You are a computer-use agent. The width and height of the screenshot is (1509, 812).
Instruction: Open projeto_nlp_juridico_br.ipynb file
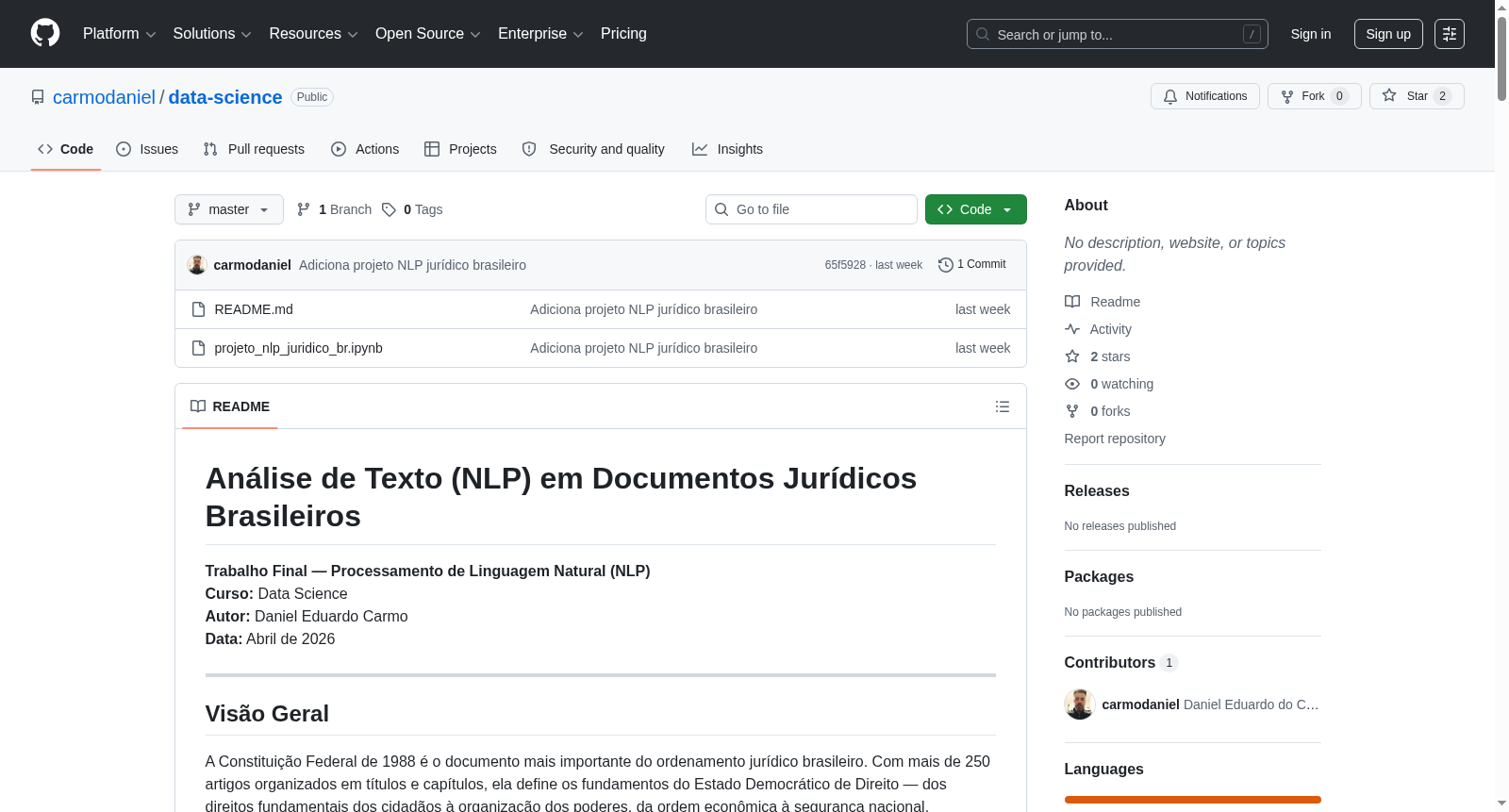298,348
